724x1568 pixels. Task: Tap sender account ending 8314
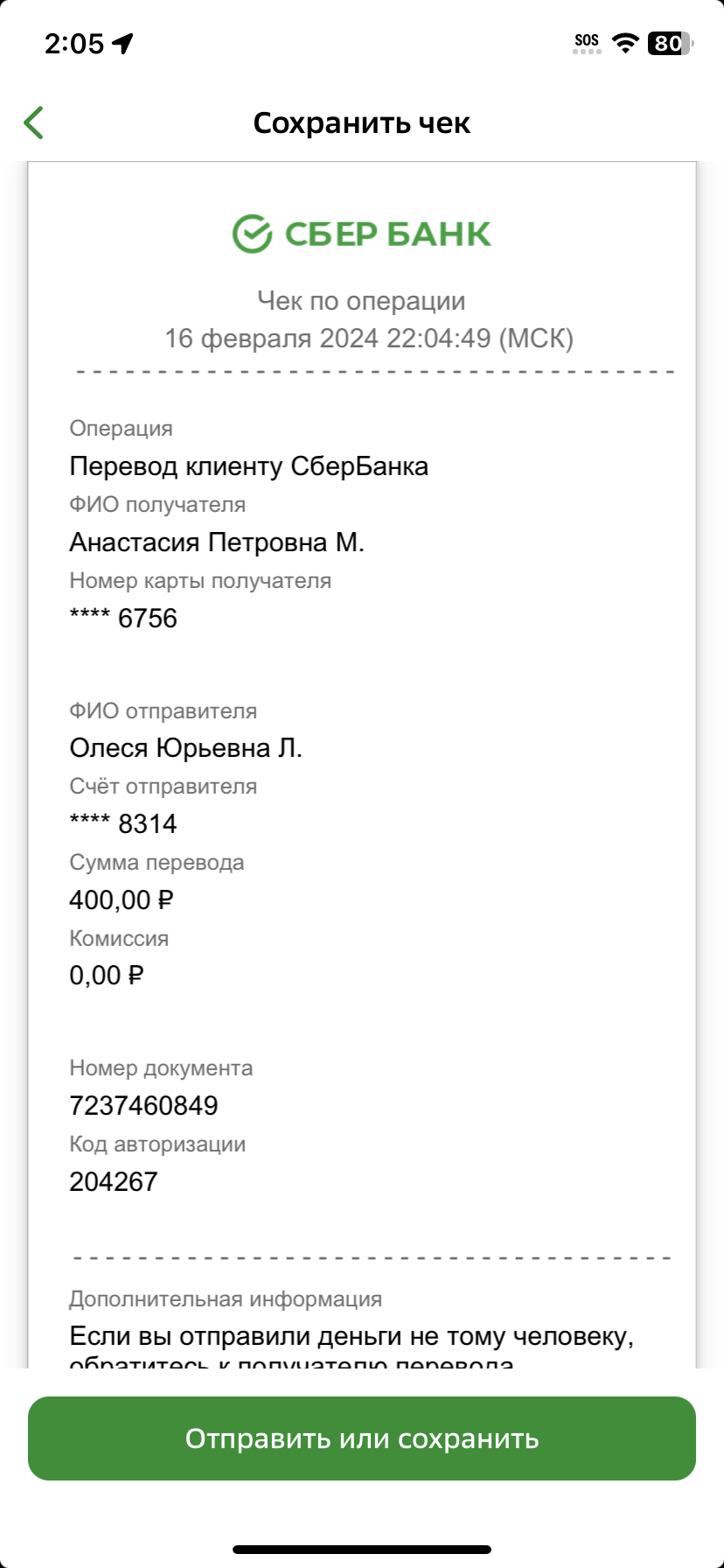click(123, 823)
